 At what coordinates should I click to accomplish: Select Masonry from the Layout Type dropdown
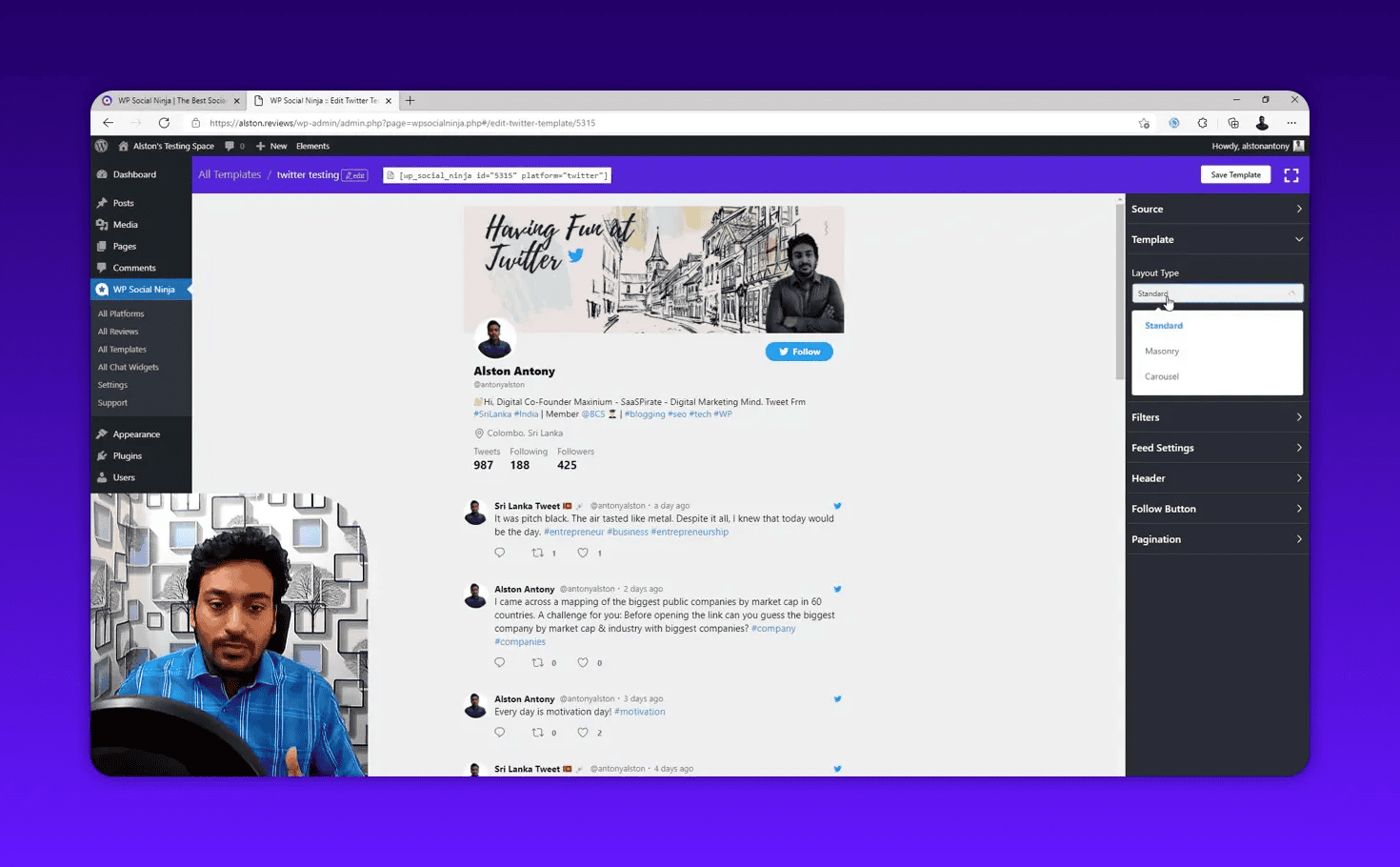pos(1161,351)
